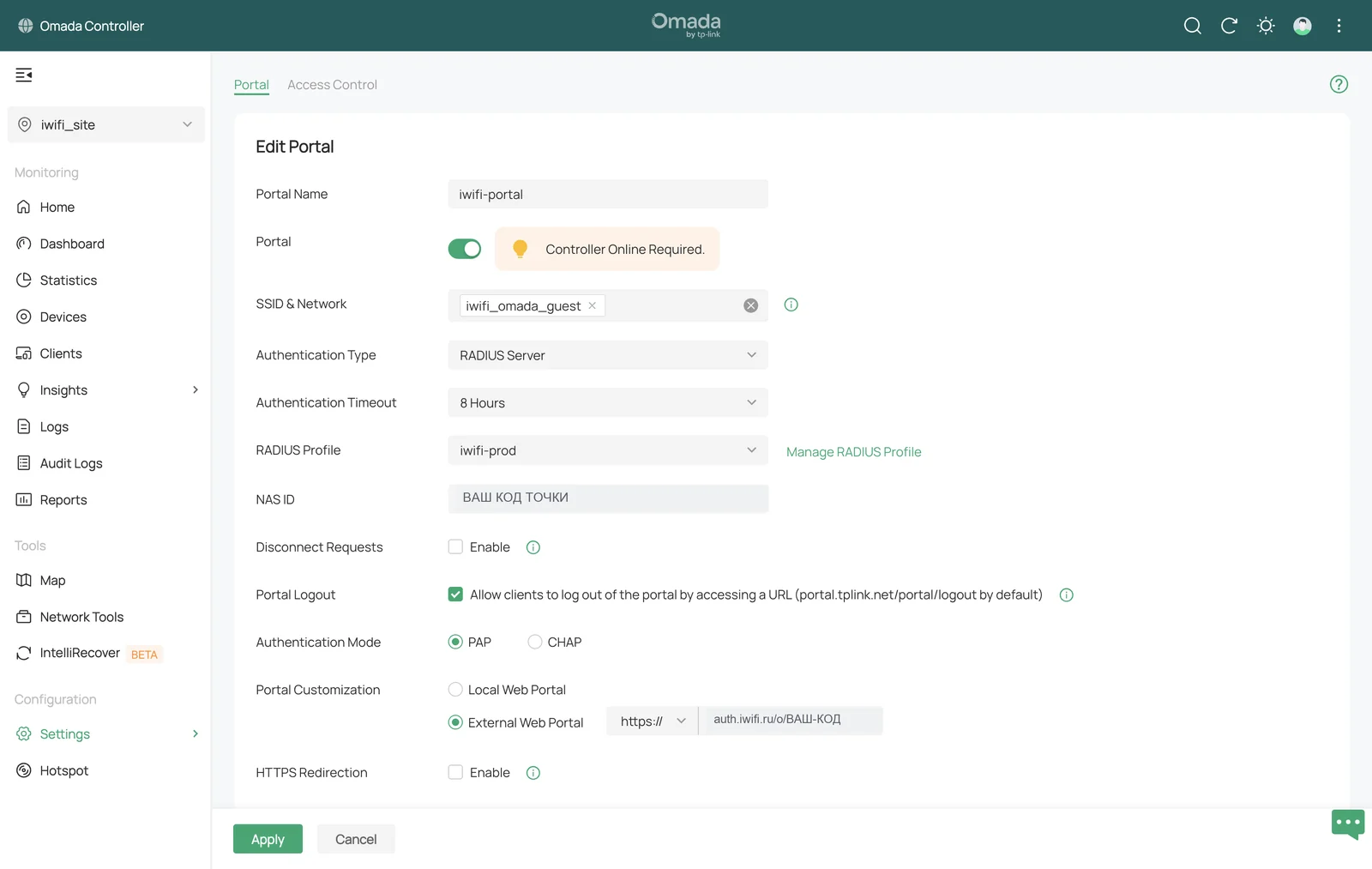Enable the HTTPS Redirection checkbox
Viewport: 1372px width, 869px height.
(x=455, y=772)
